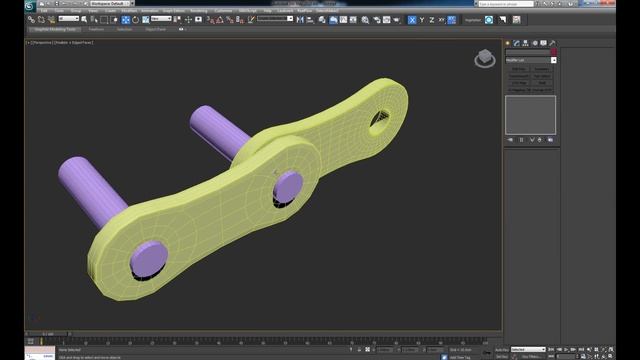Open the Views menu
Viewport: 640px width, 360px height.
coord(93,11)
